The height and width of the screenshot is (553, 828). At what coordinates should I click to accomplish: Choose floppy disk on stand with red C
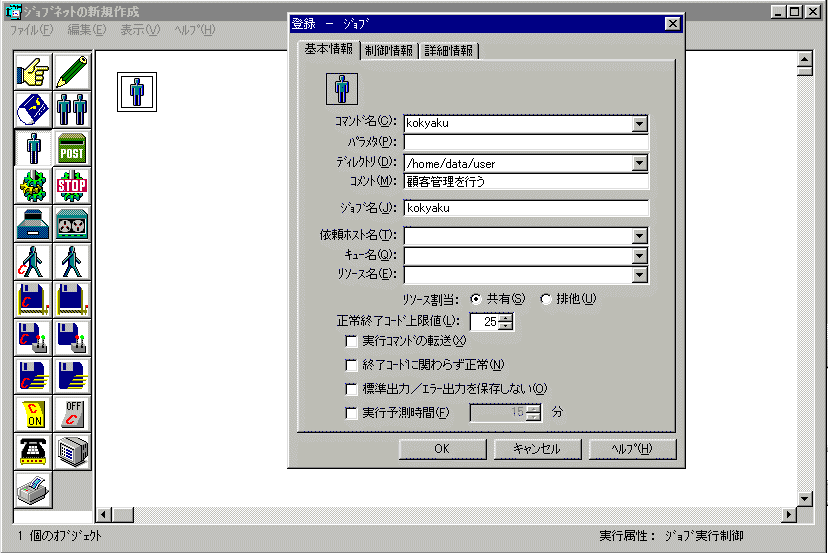(33, 300)
